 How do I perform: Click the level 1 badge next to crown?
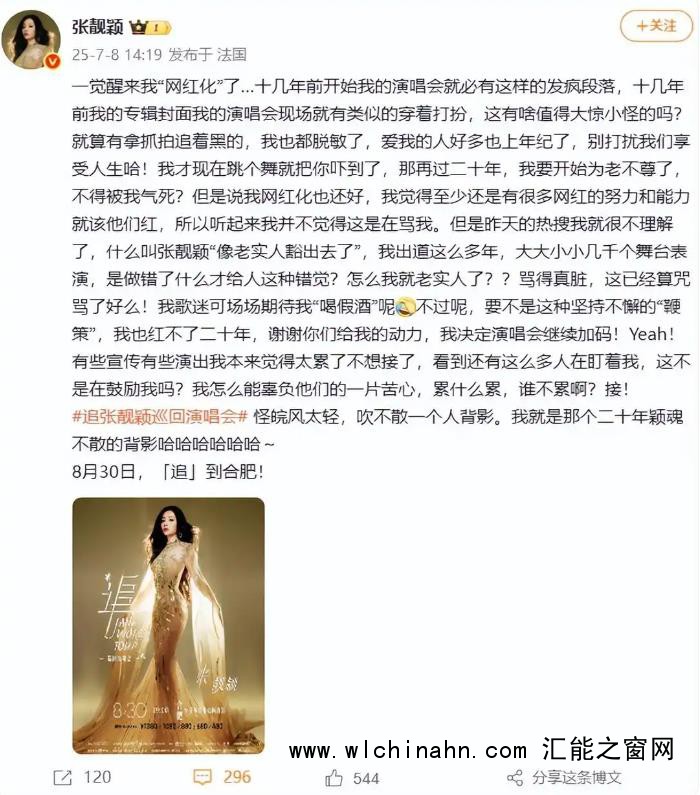tap(160, 27)
